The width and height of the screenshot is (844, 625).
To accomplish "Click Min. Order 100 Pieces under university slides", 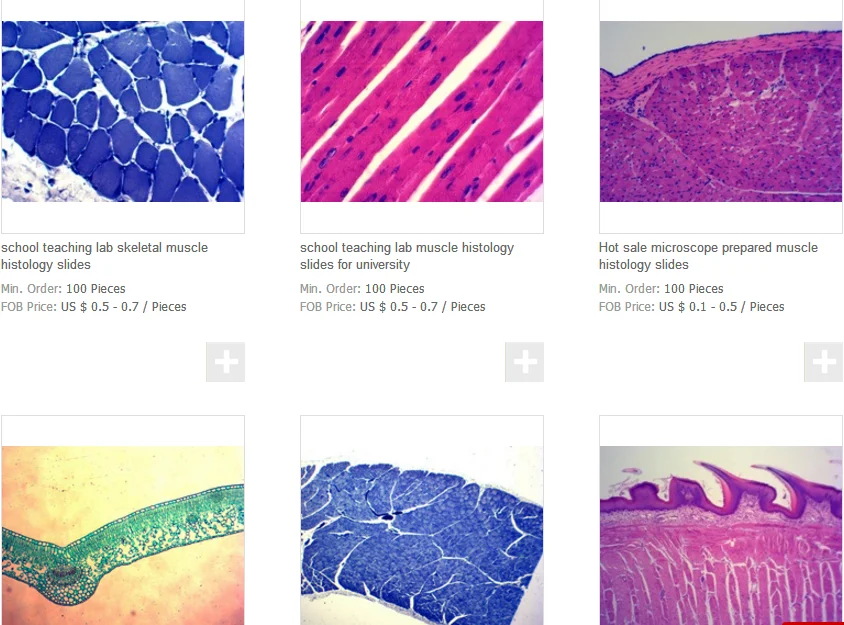I will click(x=362, y=289).
